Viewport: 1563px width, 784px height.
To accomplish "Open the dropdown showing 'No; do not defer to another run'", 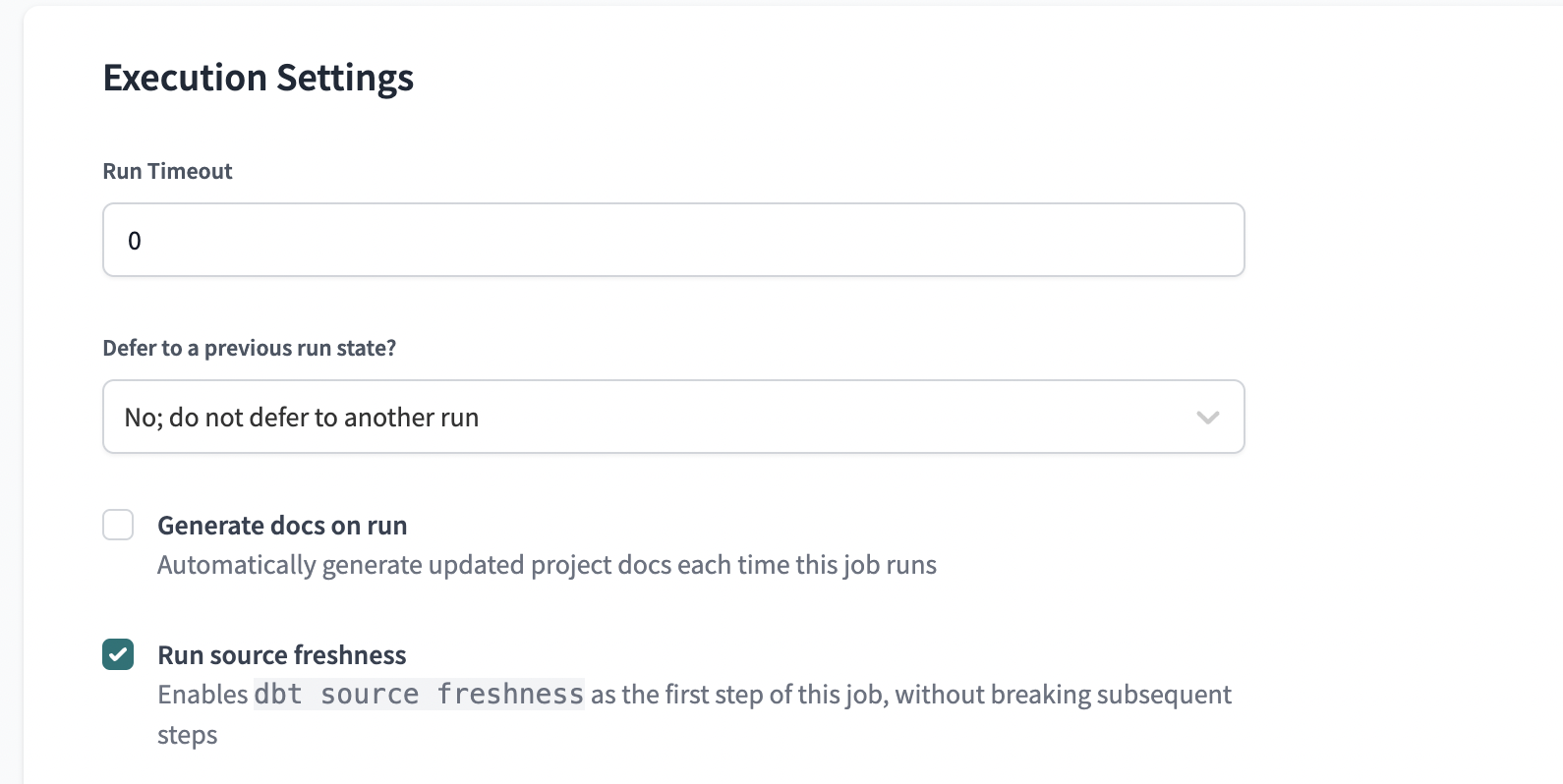I will [672, 417].
